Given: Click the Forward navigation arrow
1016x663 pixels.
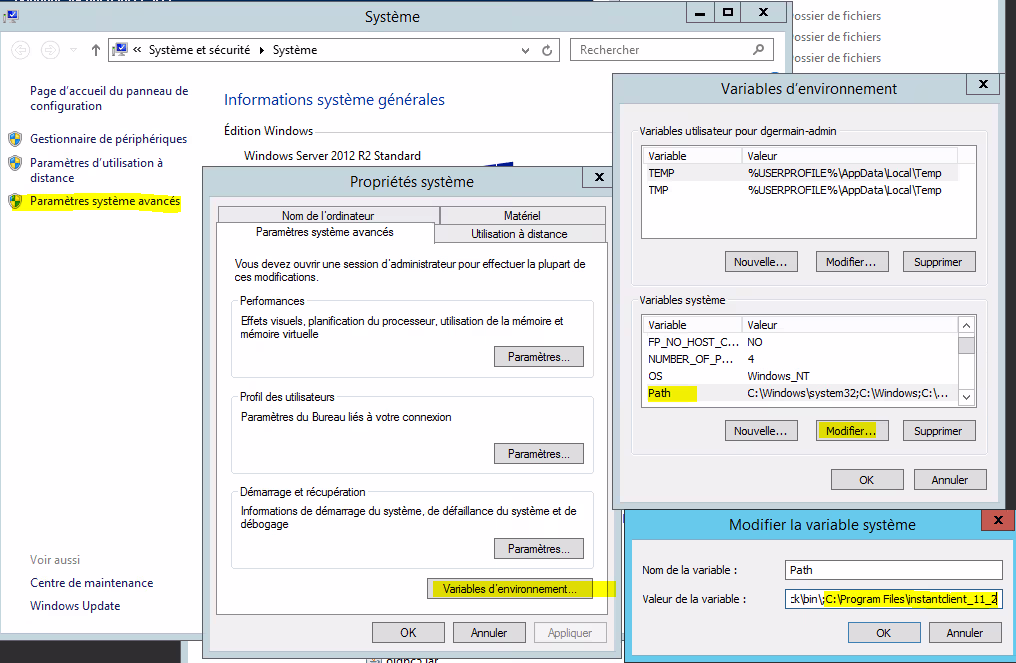Looking at the screenshot, I should (50, 50).
